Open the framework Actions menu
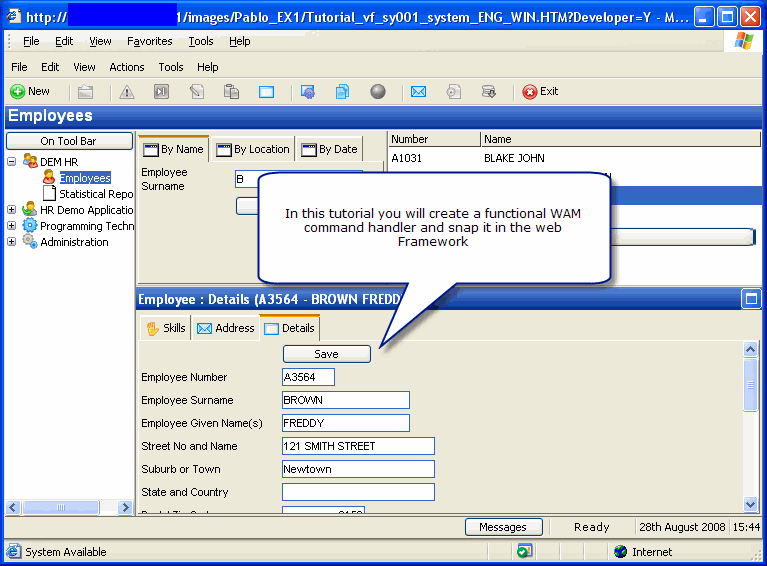Image resolution: width=767 pixels, height=566 pixels. (x=127, y=67)
